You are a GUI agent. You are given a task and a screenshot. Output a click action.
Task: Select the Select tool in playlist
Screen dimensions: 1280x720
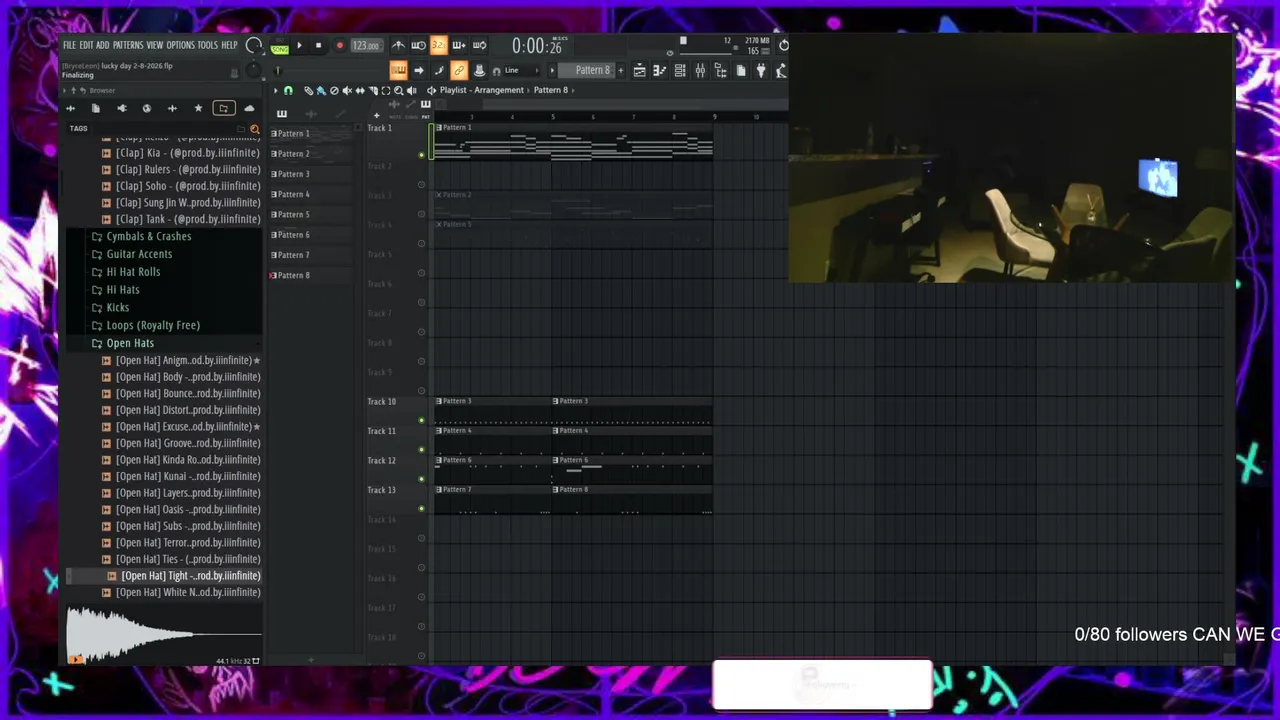coord(386,90)
